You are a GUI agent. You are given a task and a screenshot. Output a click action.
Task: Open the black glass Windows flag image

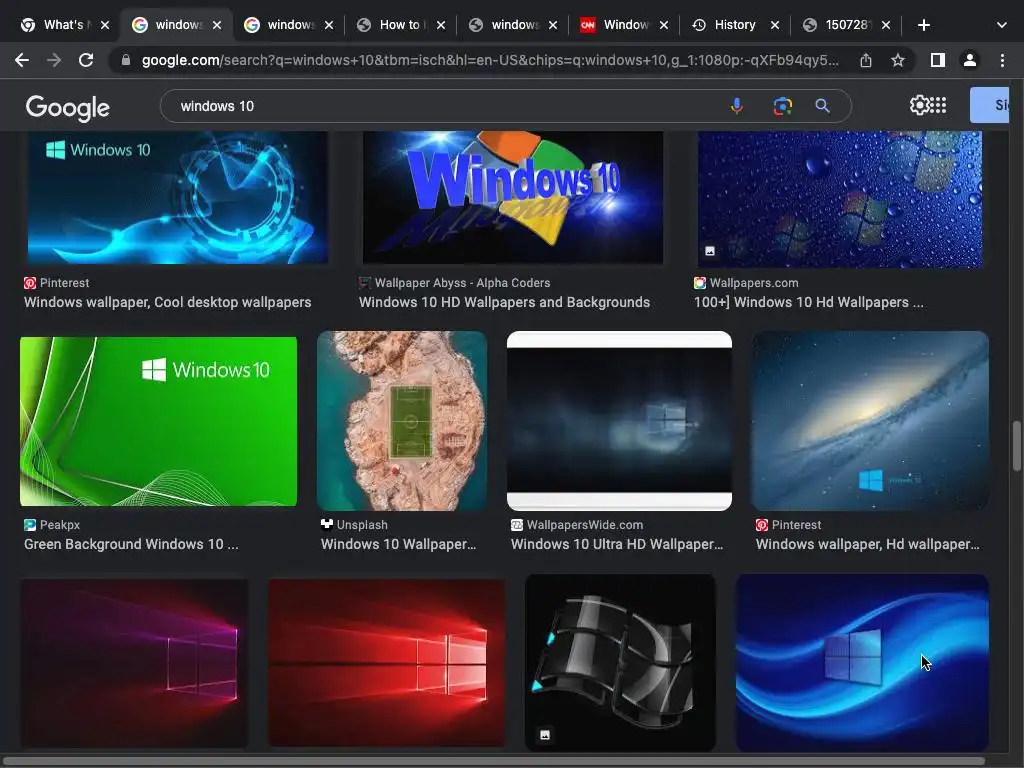620,663
